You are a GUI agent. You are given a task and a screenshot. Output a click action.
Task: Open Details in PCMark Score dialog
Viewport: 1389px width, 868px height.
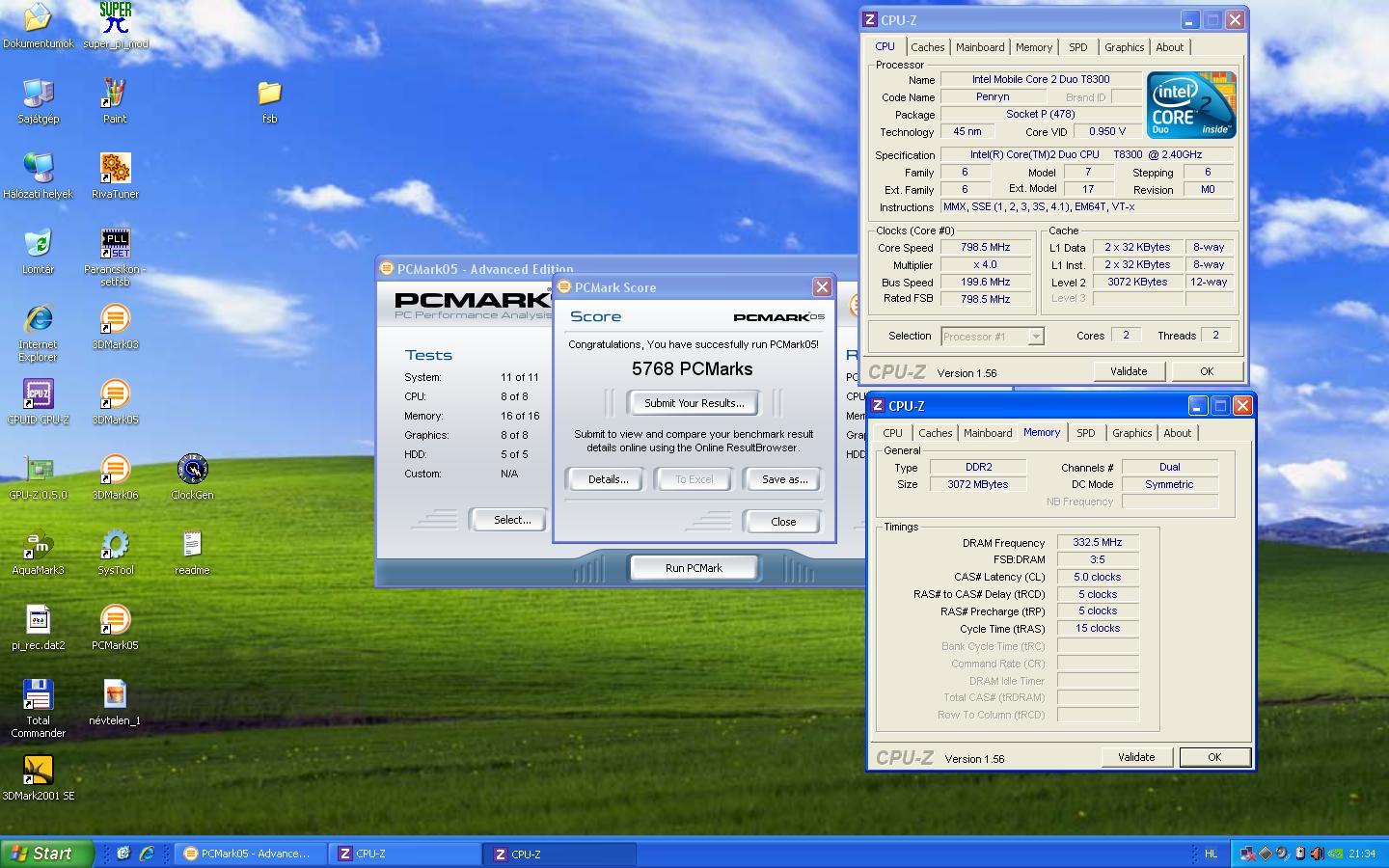tap(608, 479)
